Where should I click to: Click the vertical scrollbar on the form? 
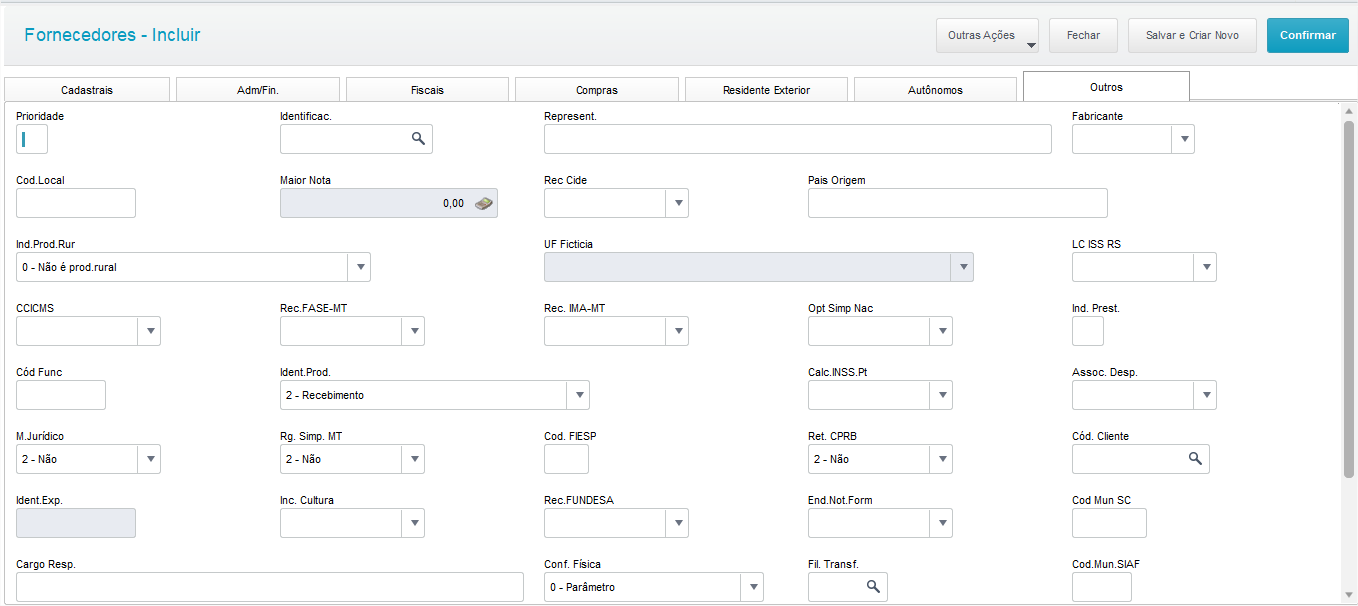[x=1348, y=300]
